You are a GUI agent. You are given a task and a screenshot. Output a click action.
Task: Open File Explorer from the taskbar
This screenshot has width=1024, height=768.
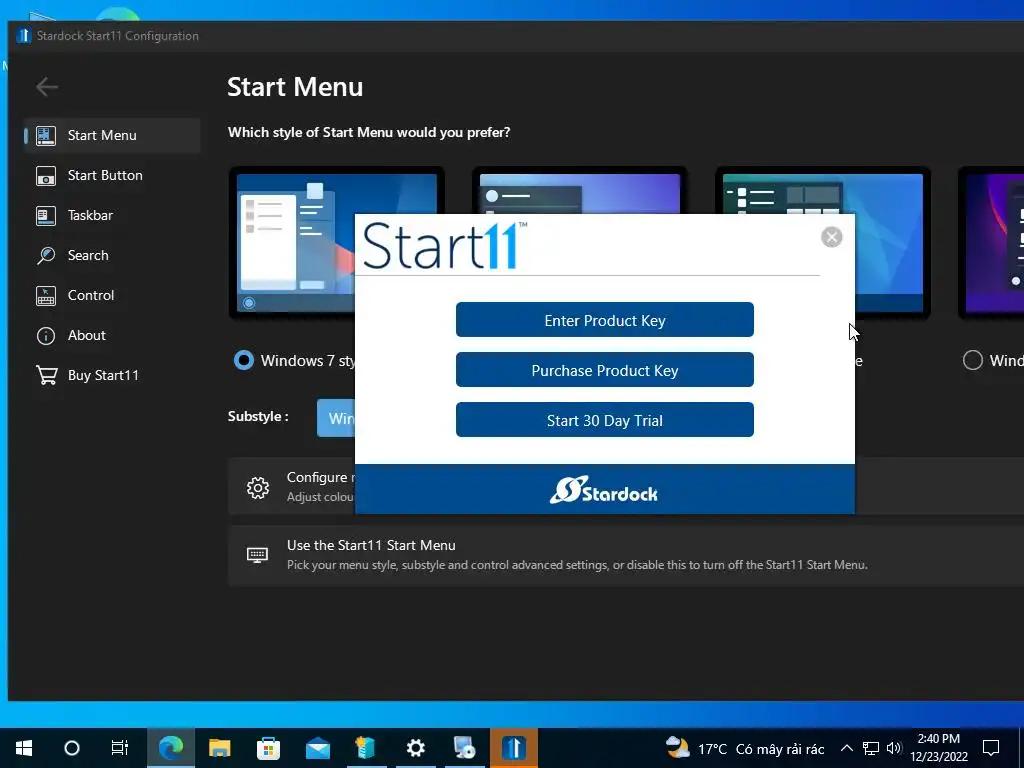219,748
